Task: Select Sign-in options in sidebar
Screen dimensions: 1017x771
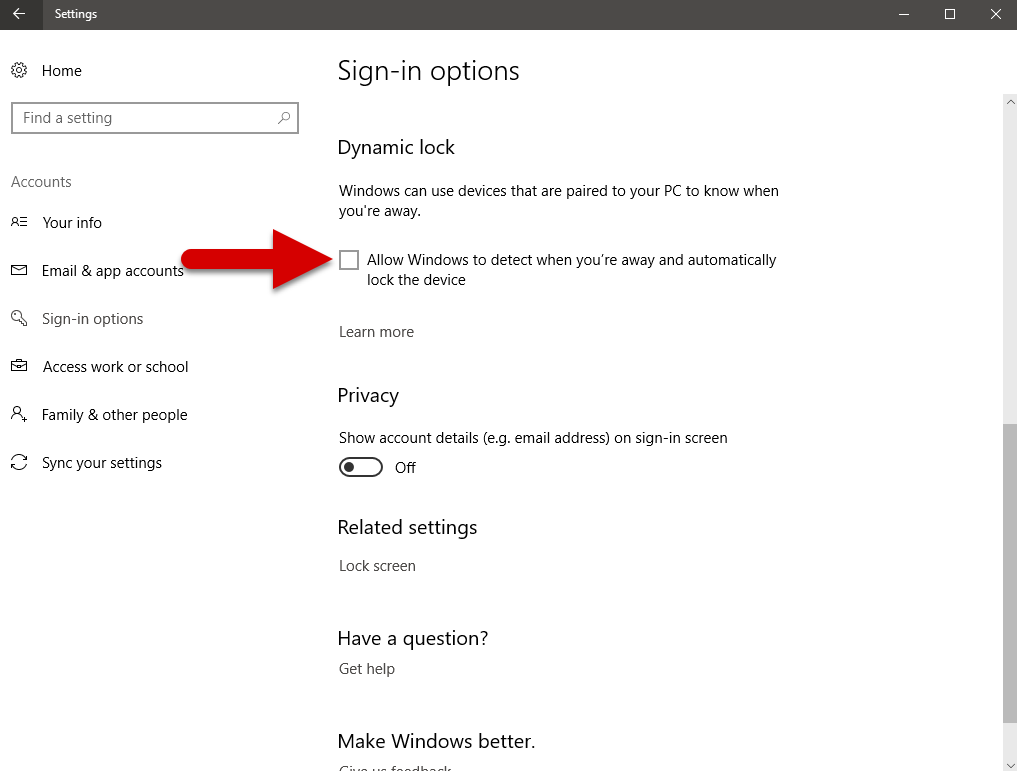Action: point(92,318)
